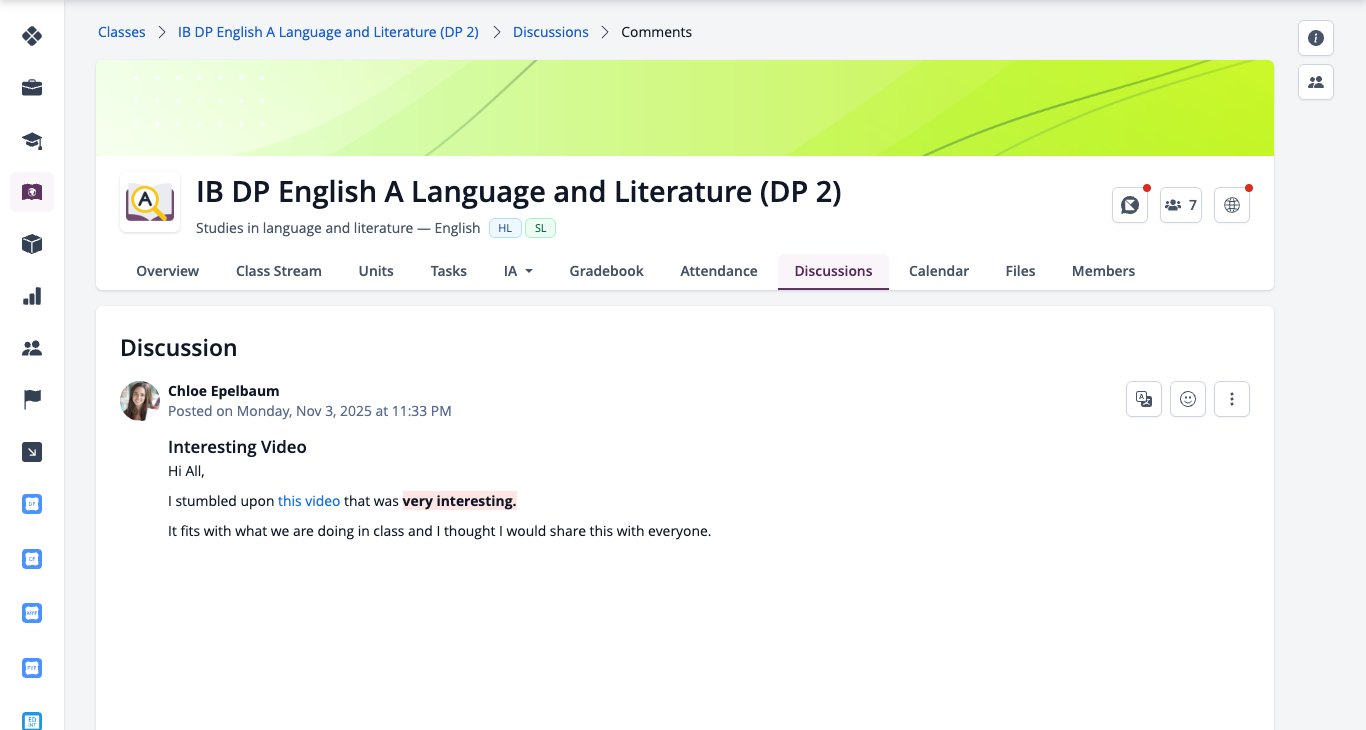
Task: Click the class magnifier book logo
Action: (x=150, y=203)
